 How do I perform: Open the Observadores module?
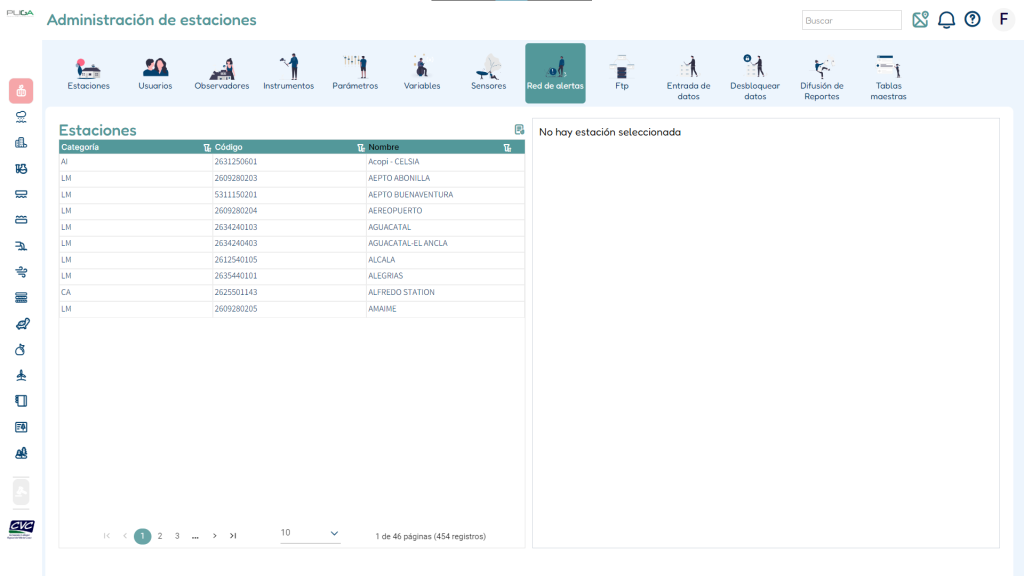tap(222, 73)
